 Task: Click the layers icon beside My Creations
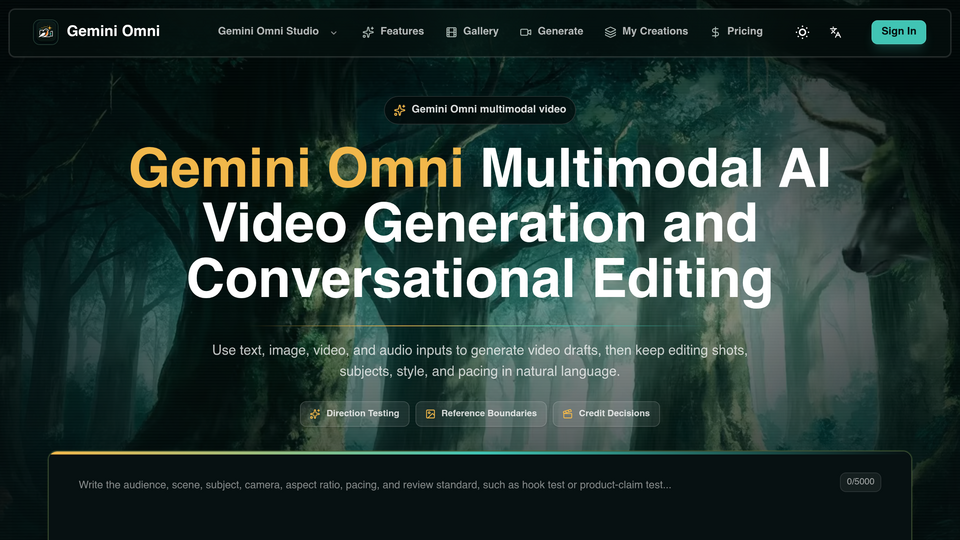click(610, 32)
